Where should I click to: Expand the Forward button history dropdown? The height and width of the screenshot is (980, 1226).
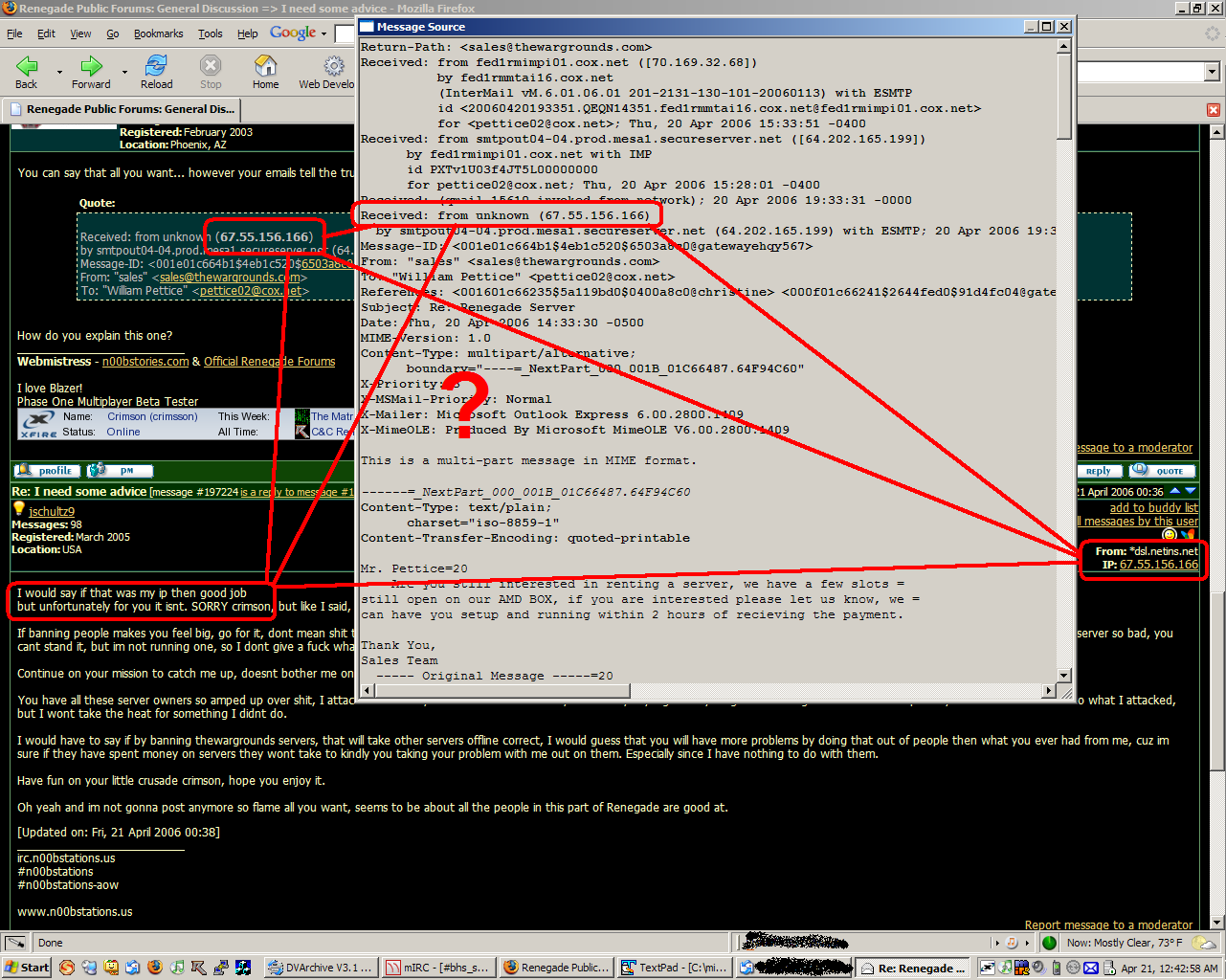tap(124, 72)
